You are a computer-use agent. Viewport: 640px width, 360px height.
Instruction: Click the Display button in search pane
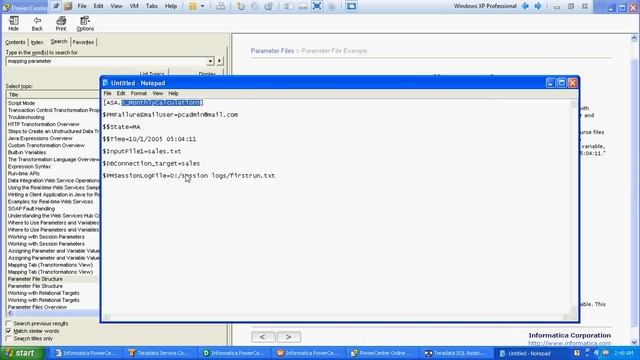coord(207,74)
